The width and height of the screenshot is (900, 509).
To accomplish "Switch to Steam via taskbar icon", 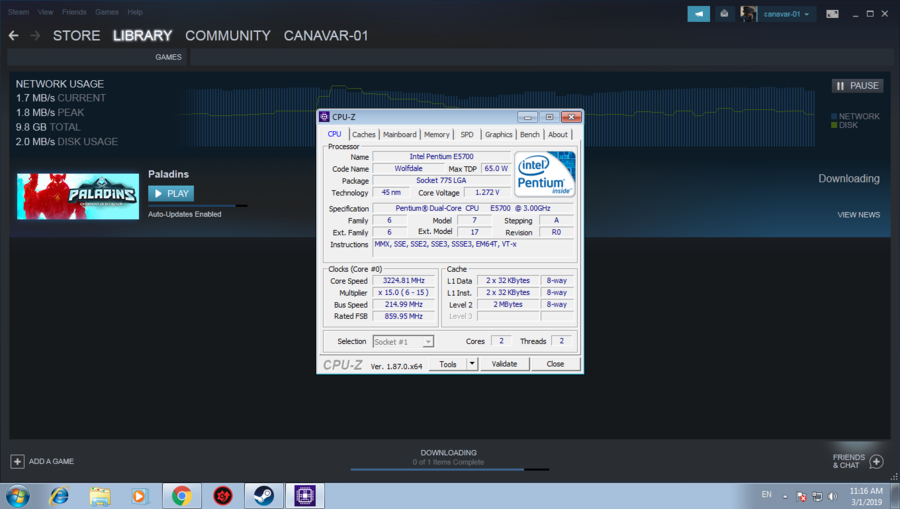I will (264, 496).
